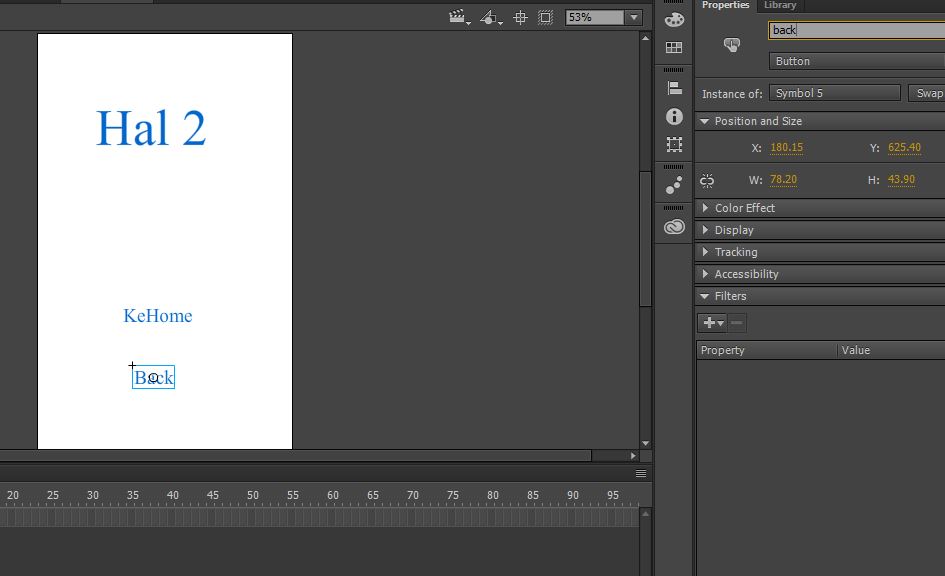
Task: Open the Button instance behavior dropdown
Action: click(x=856, y=61)
